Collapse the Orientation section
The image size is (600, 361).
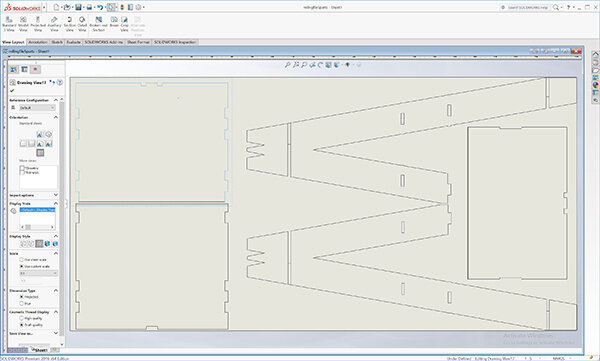point(56,117)
